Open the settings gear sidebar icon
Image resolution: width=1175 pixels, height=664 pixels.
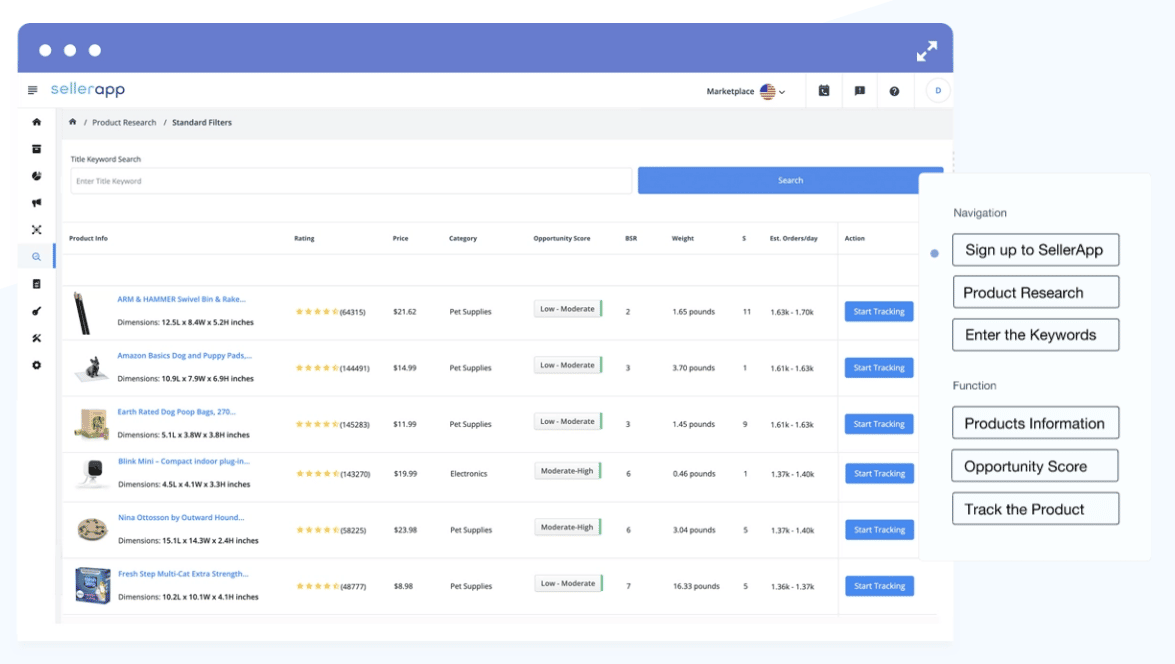[x=37, y=365]
